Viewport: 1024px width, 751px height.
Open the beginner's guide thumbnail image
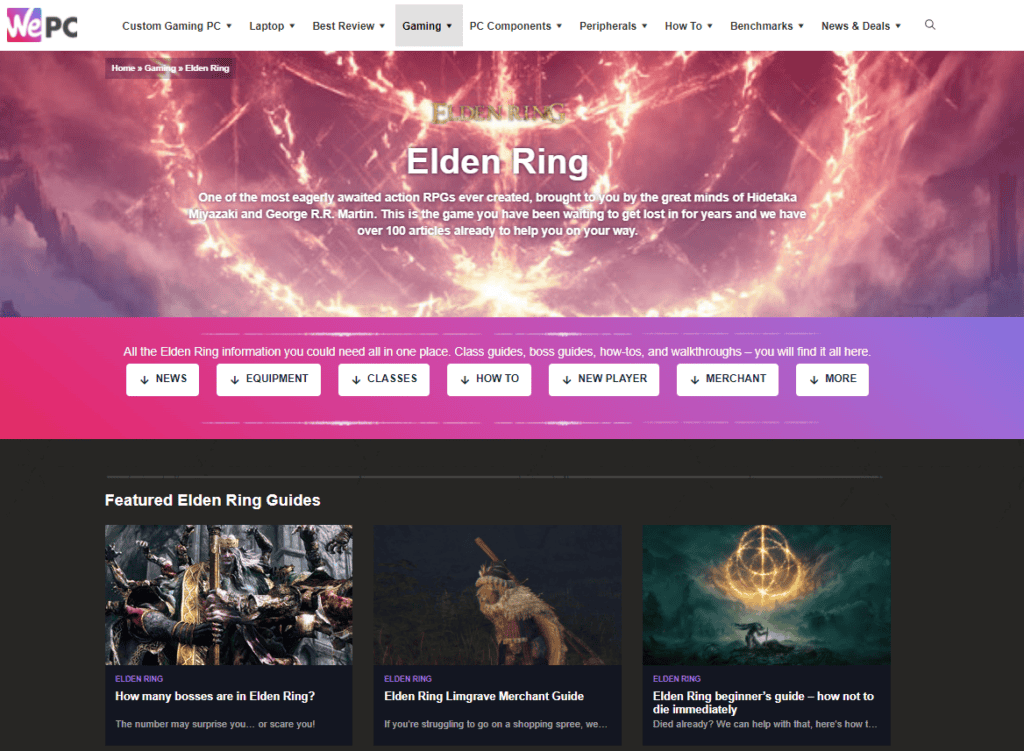pos(767,595)
